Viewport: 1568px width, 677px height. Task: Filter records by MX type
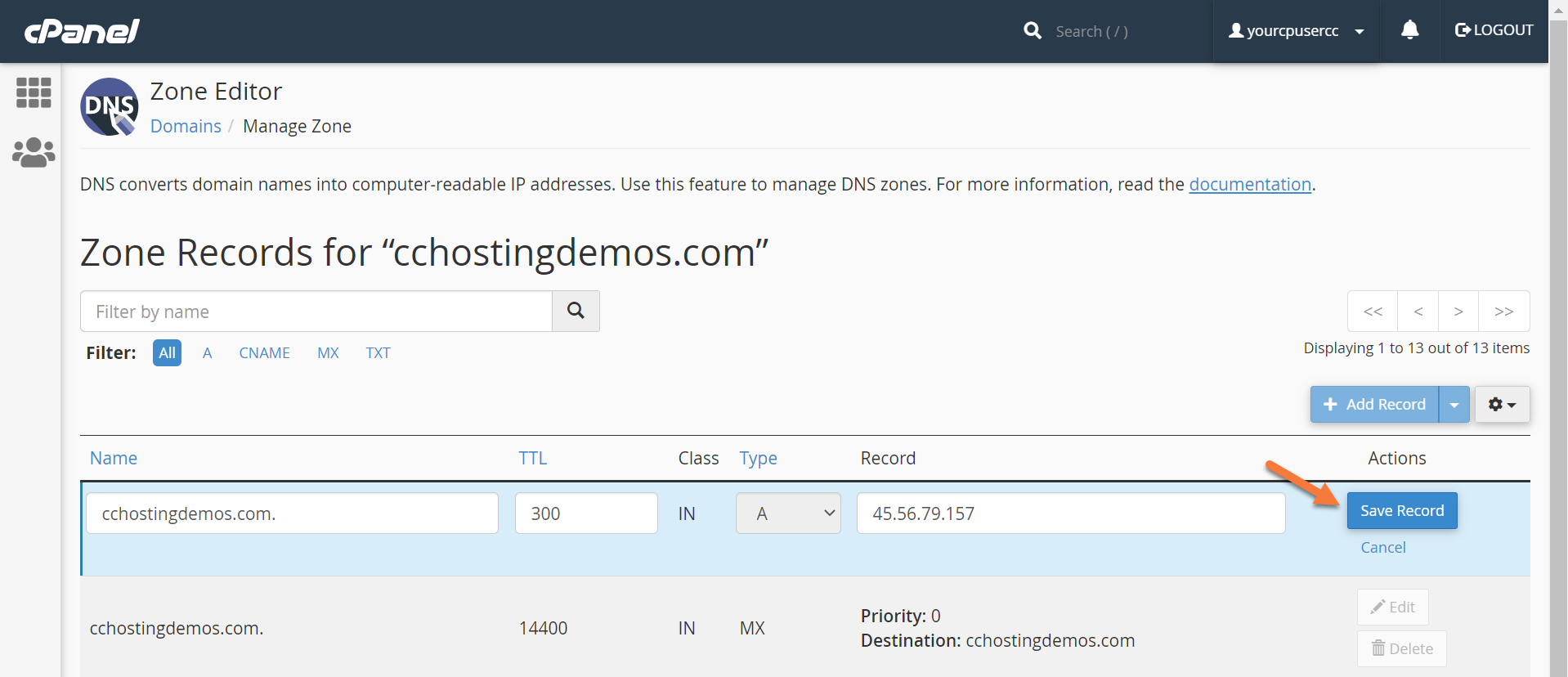(328, 353)
